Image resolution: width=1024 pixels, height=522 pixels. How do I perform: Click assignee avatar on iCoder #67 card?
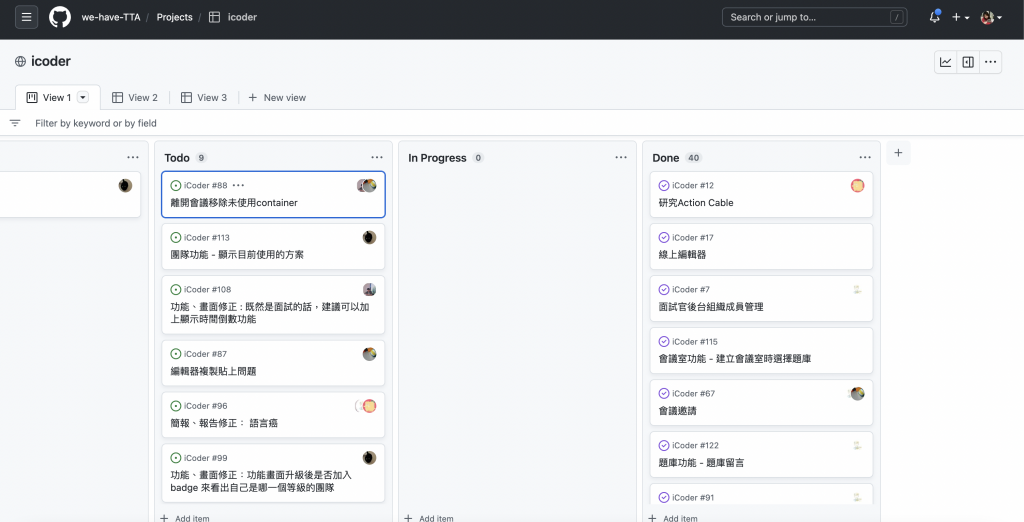[x=857, y=393]
